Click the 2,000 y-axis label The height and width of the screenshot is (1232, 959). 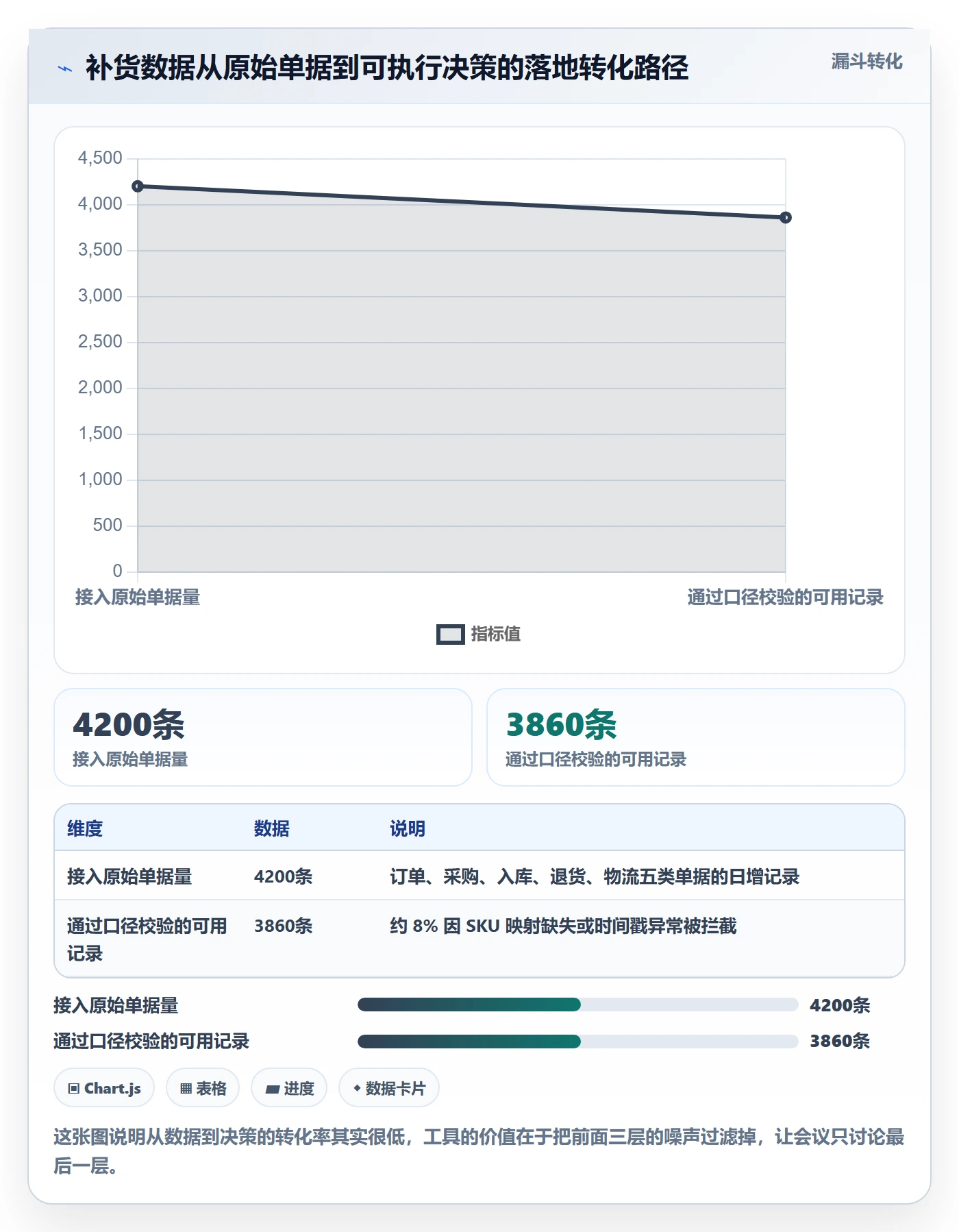coord(100,387)
